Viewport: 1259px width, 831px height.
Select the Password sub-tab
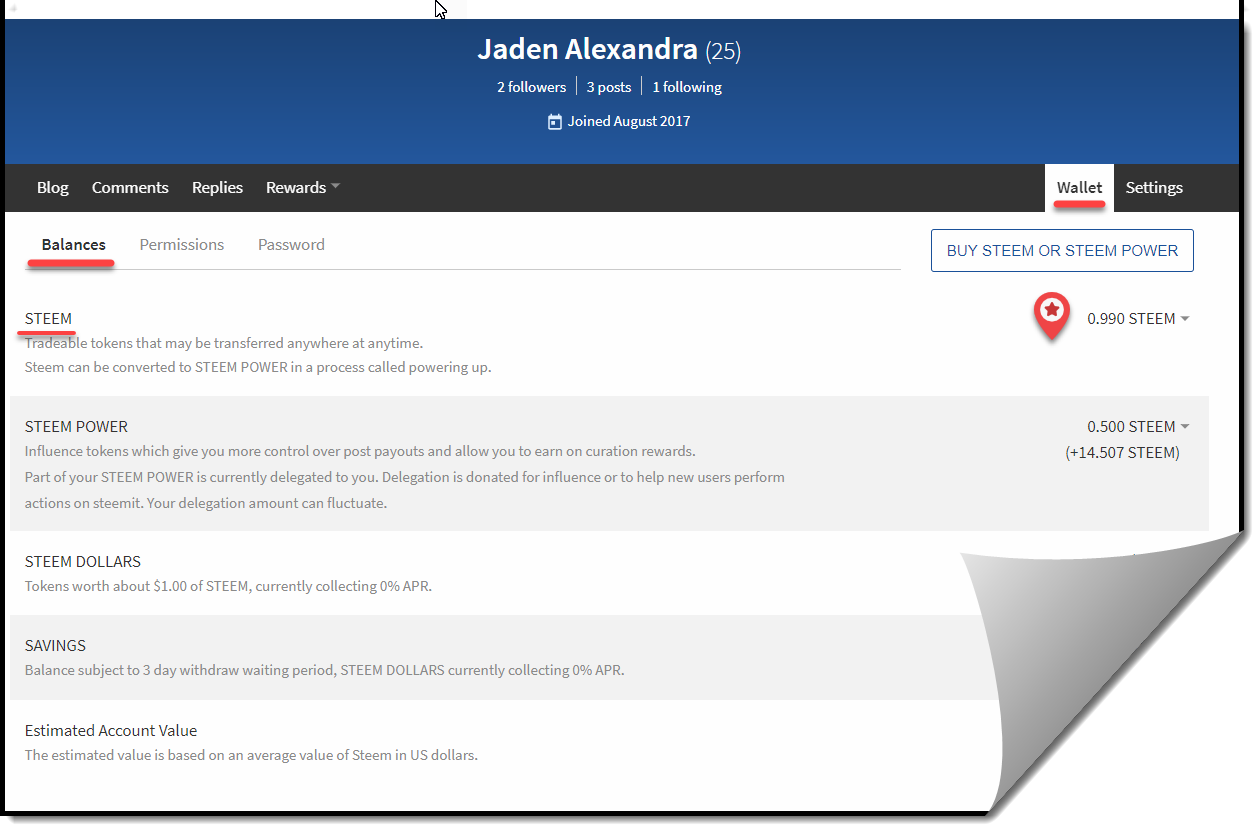(291, 245)
